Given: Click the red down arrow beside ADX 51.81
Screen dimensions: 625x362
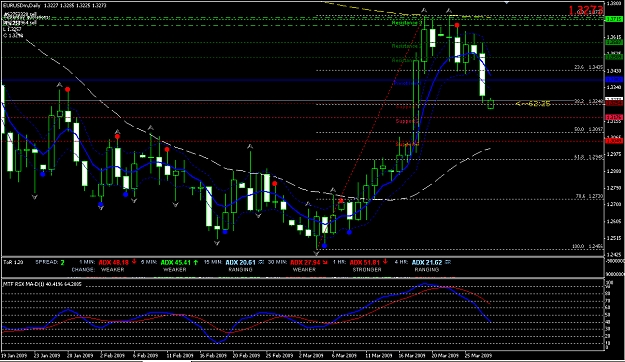Looking at the screenshot, I should click(x=385, y=262).
